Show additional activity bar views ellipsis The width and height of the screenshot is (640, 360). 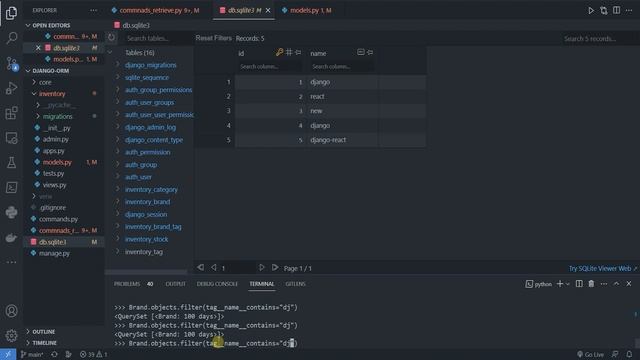pyautogui.click(x=11, y=262)
